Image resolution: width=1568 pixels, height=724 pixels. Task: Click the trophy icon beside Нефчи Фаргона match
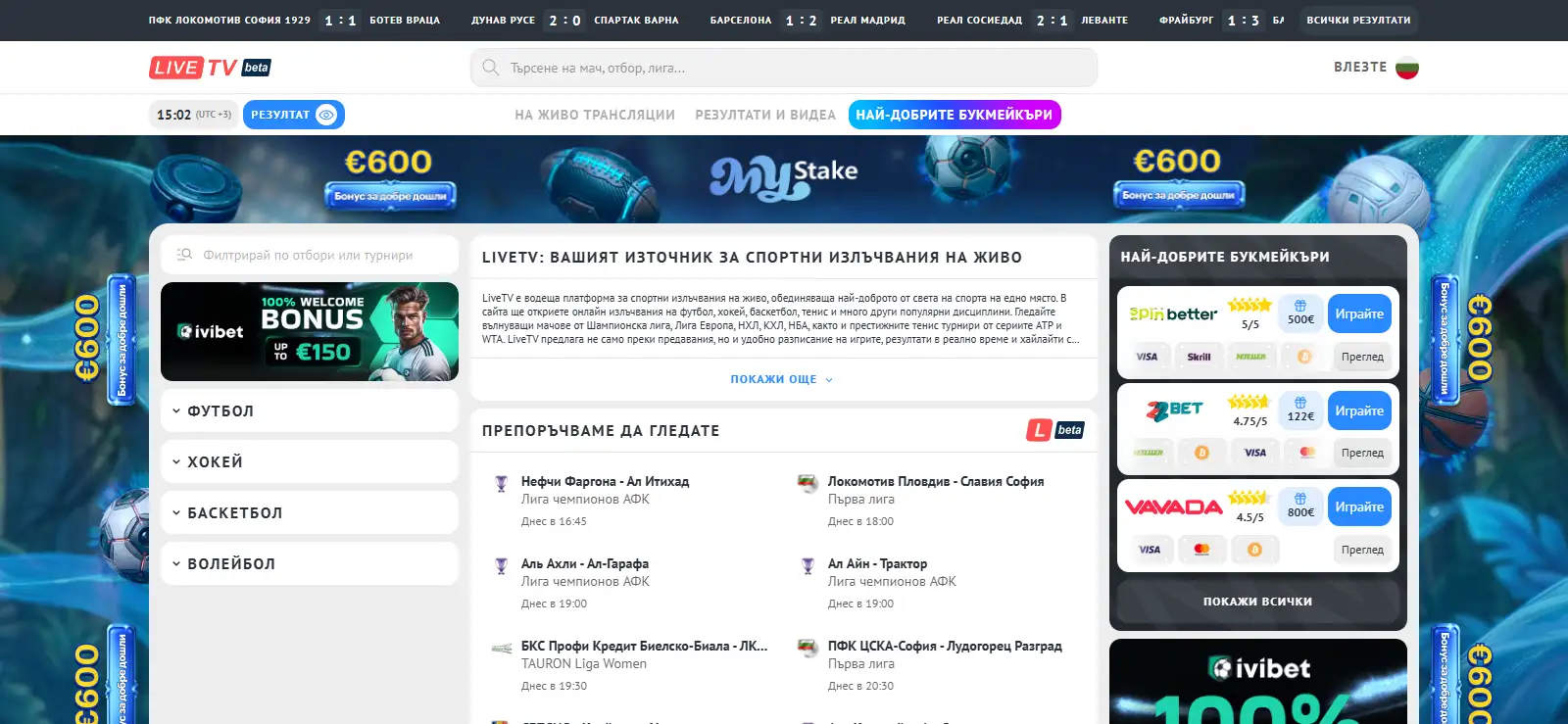(x=501, y=483)
